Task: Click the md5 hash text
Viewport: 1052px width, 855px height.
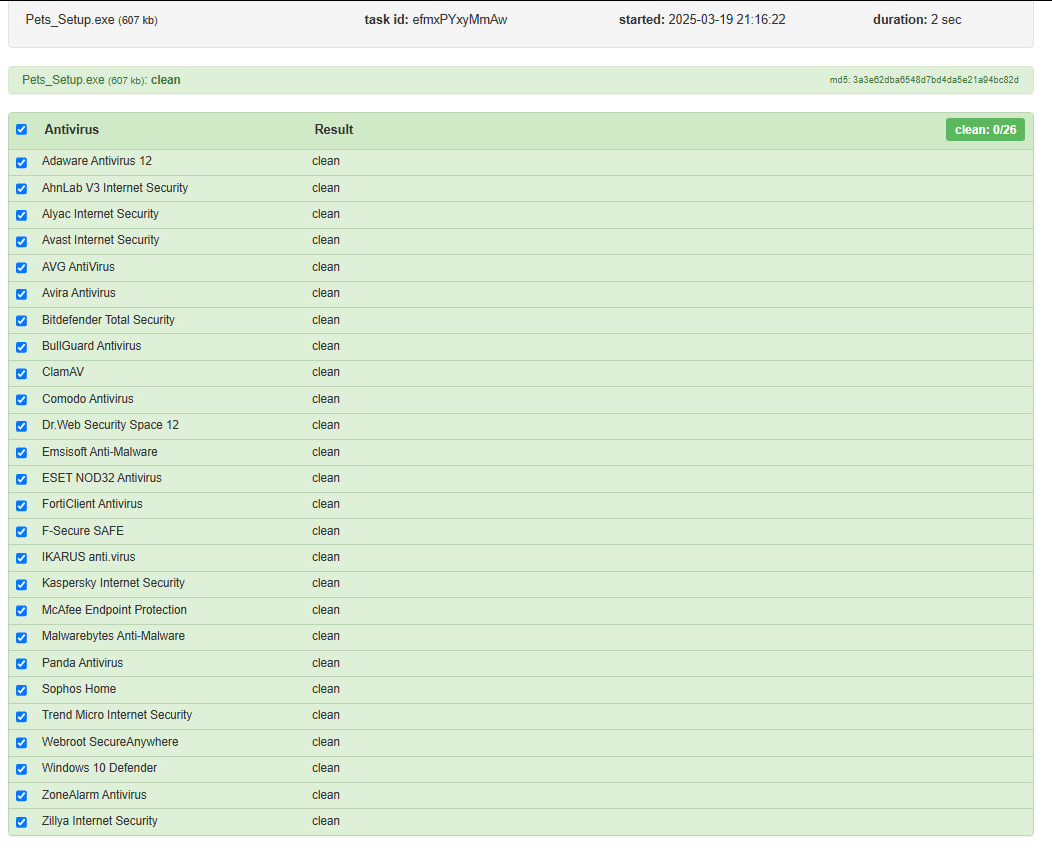Action: [924, 80]
